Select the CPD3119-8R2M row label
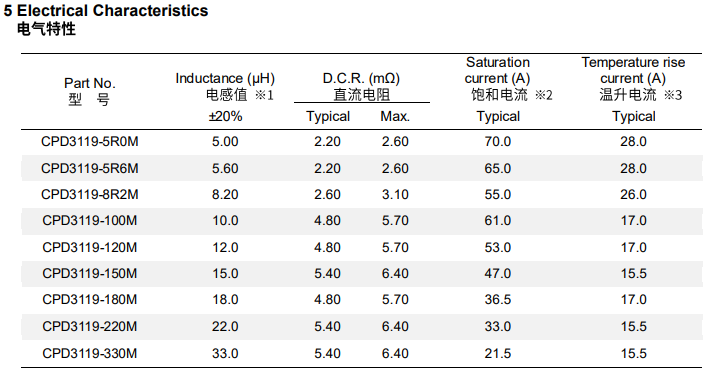 coord(90,194)
